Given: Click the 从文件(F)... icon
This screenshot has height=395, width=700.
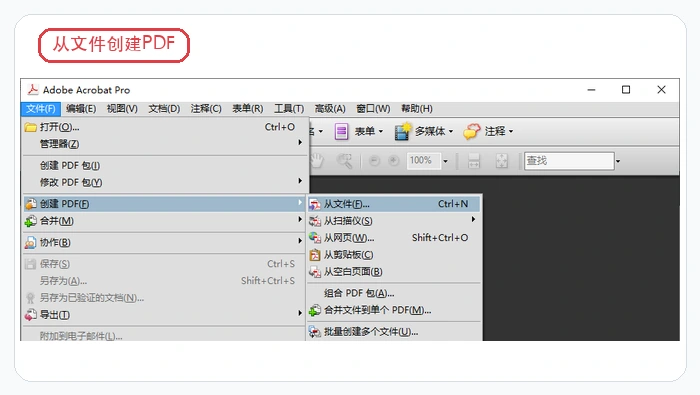Looking at the screenshot, I should pyautogui.click(x=315, y=204).
